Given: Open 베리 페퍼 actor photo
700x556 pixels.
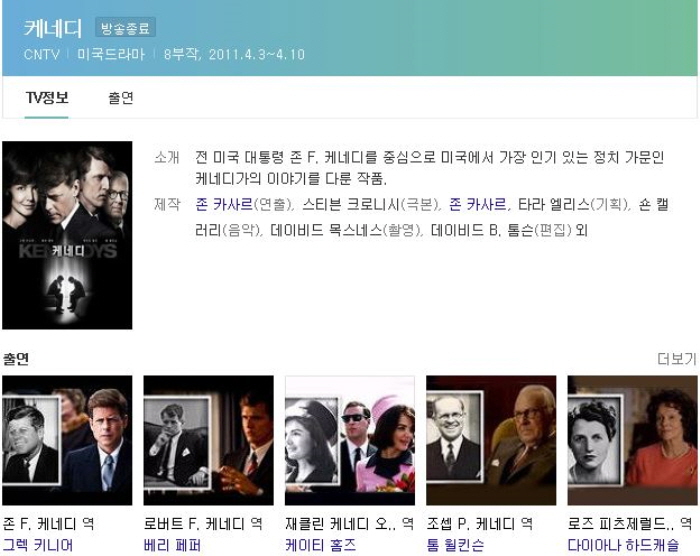Looking at the screenshot, I should (x=208, y=440).
